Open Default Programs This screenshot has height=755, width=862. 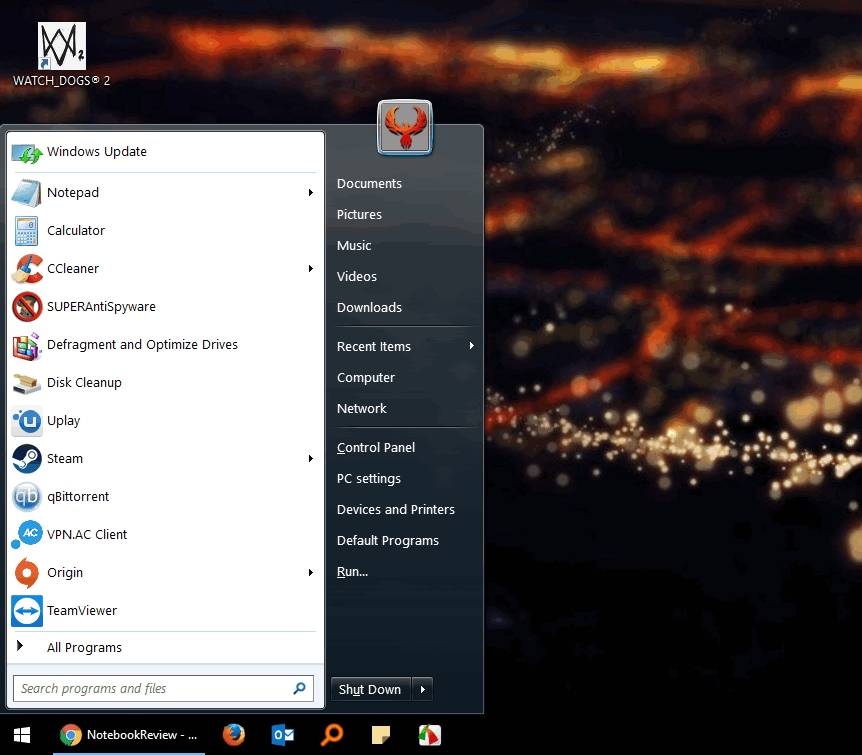pyautogui.click(x=388, y=541)
